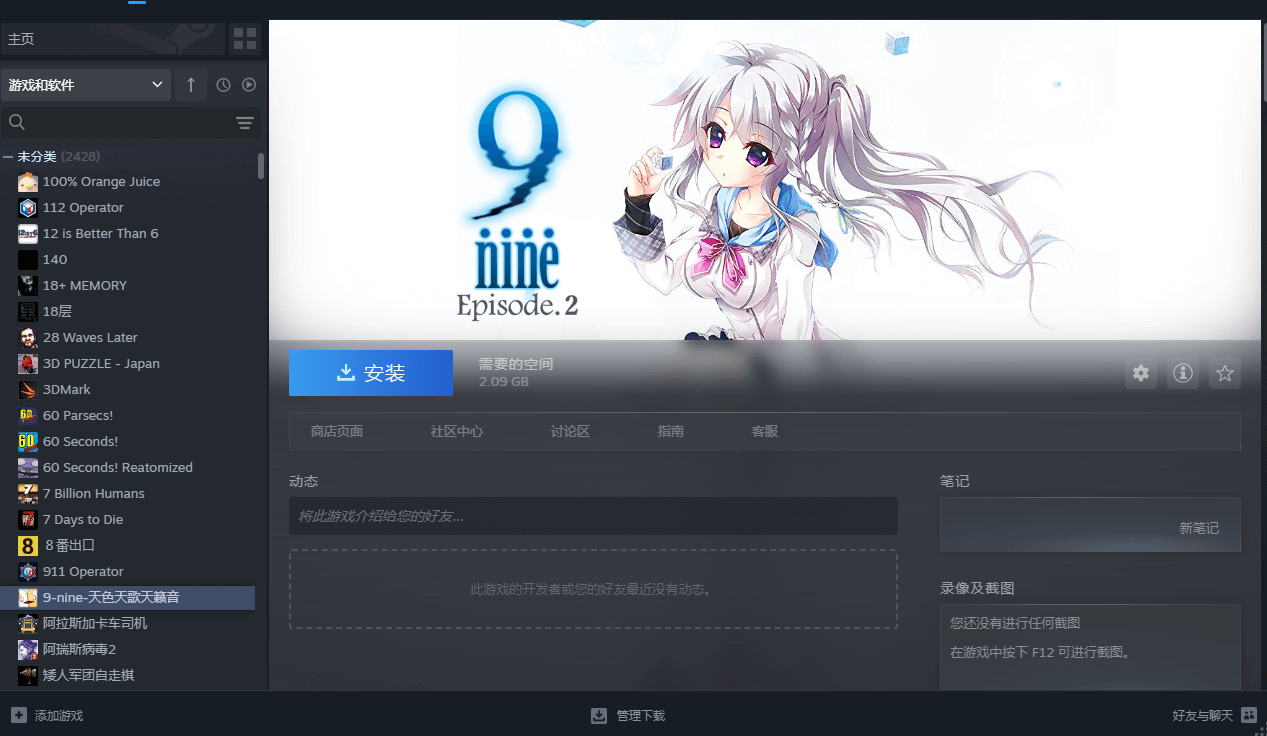Viewport: 1267px width, 736px height.
Task: Select 28 Waves Later game icon
Action: [28, 338]
